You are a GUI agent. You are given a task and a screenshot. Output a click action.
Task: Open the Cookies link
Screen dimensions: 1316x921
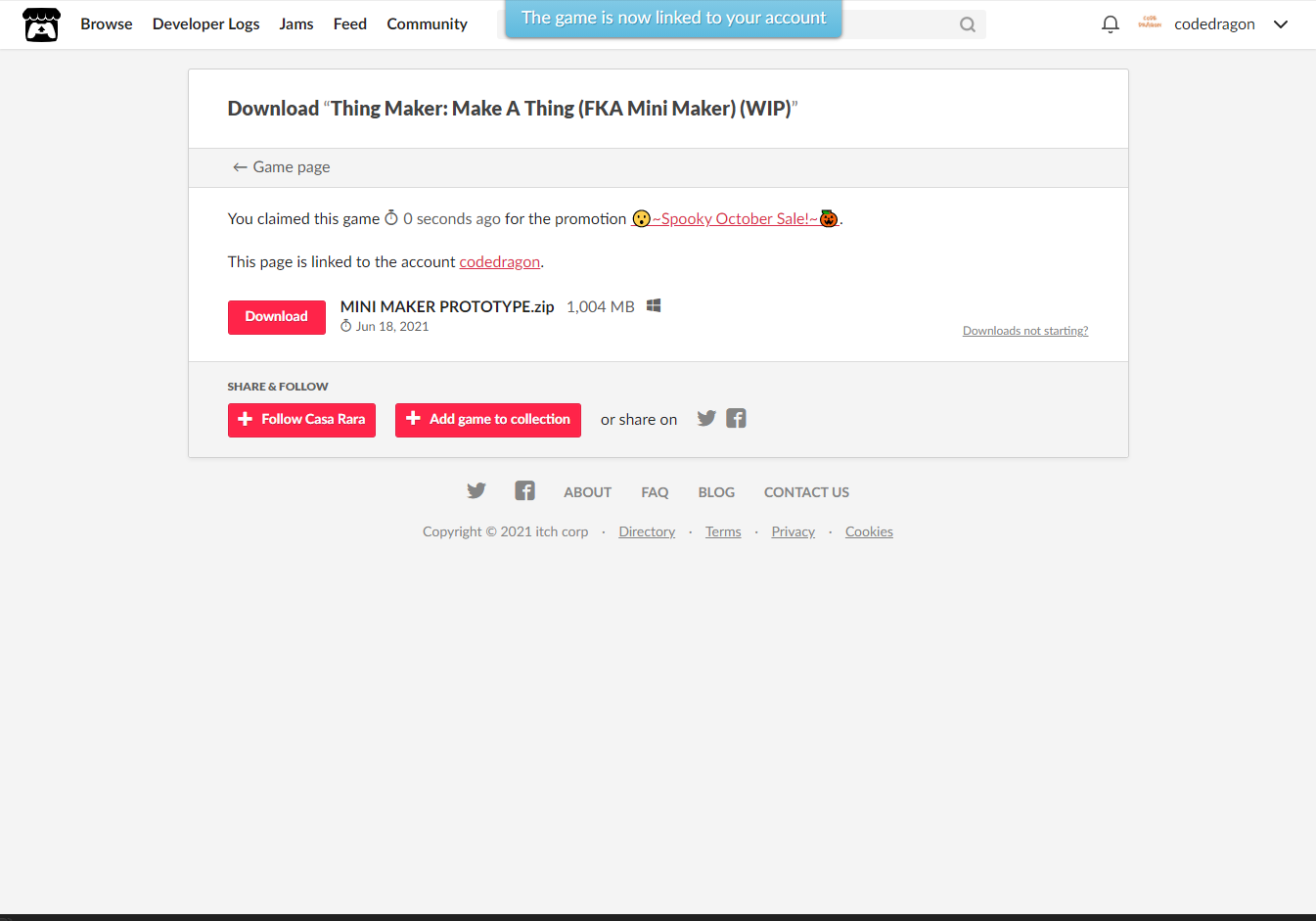pos(869,531)
